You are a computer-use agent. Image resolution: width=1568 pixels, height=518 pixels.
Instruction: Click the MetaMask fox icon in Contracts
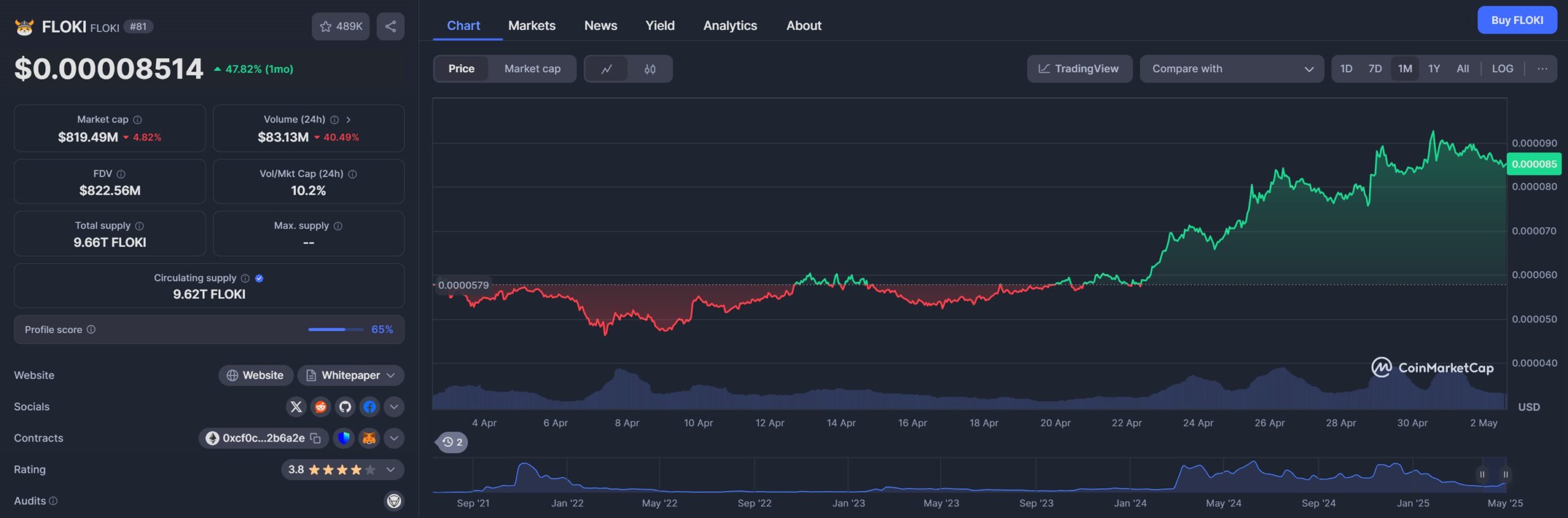369,438
